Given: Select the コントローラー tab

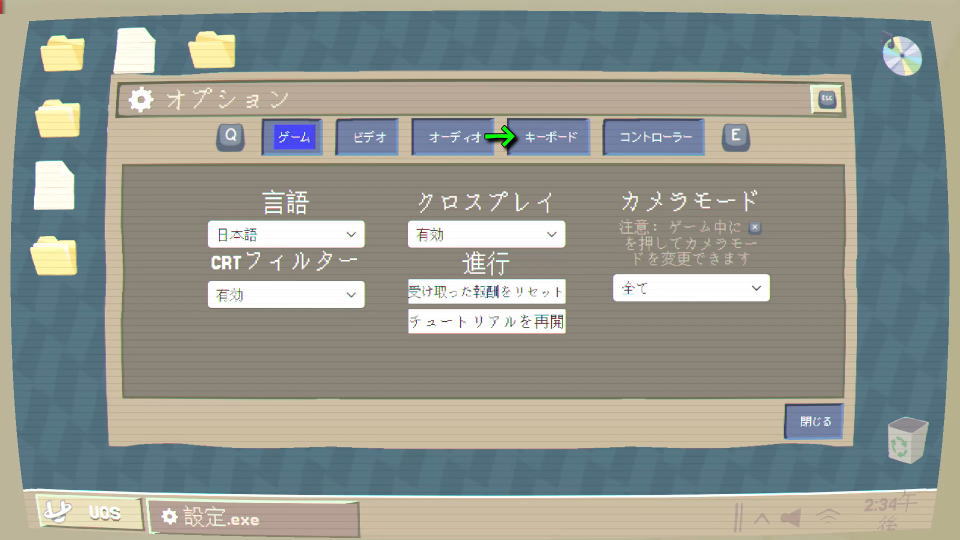Looking at the screenshot, I should (x=653, y=137).
